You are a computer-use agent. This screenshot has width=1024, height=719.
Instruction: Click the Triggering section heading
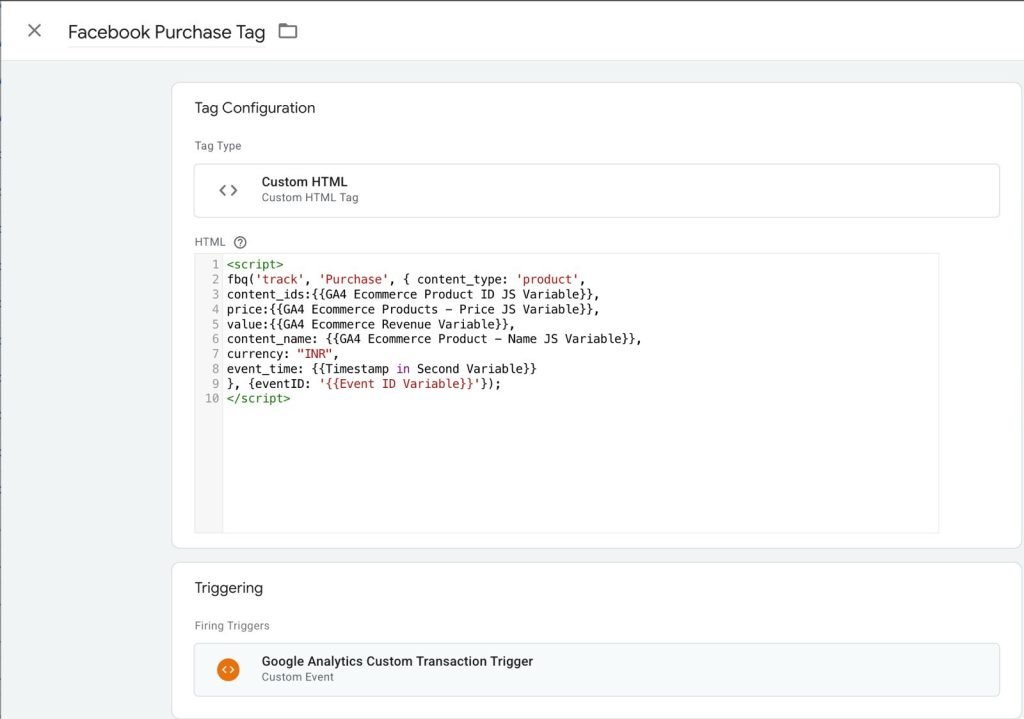229,588
